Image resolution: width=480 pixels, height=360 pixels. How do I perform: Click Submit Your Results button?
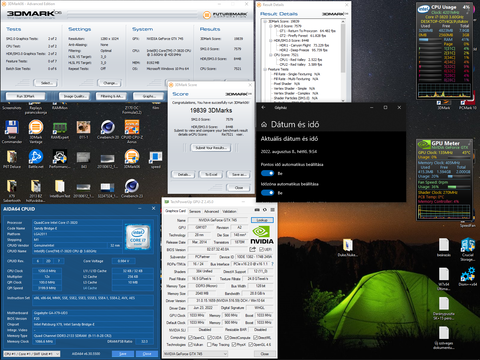click(x=211, y=148)
